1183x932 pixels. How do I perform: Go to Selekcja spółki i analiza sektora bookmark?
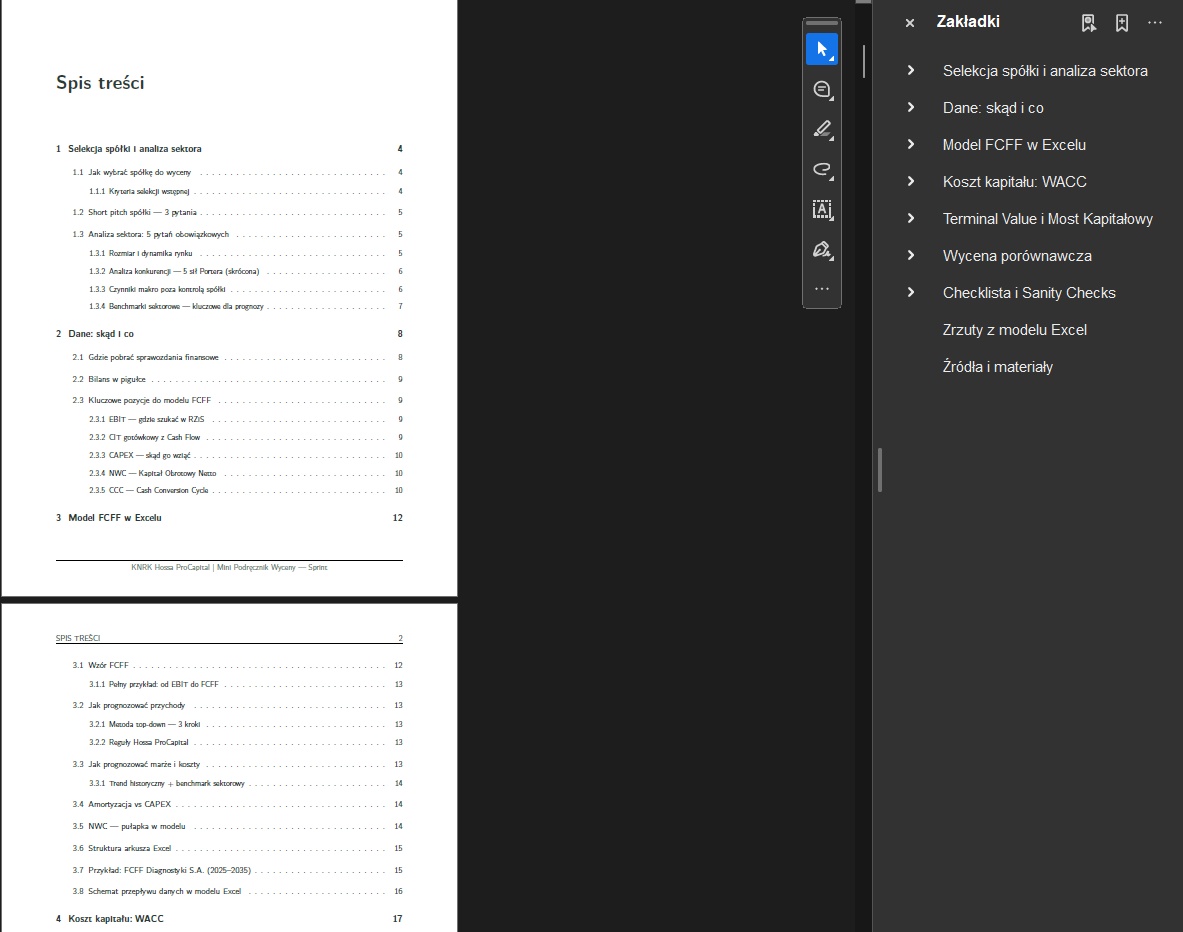1045,71
